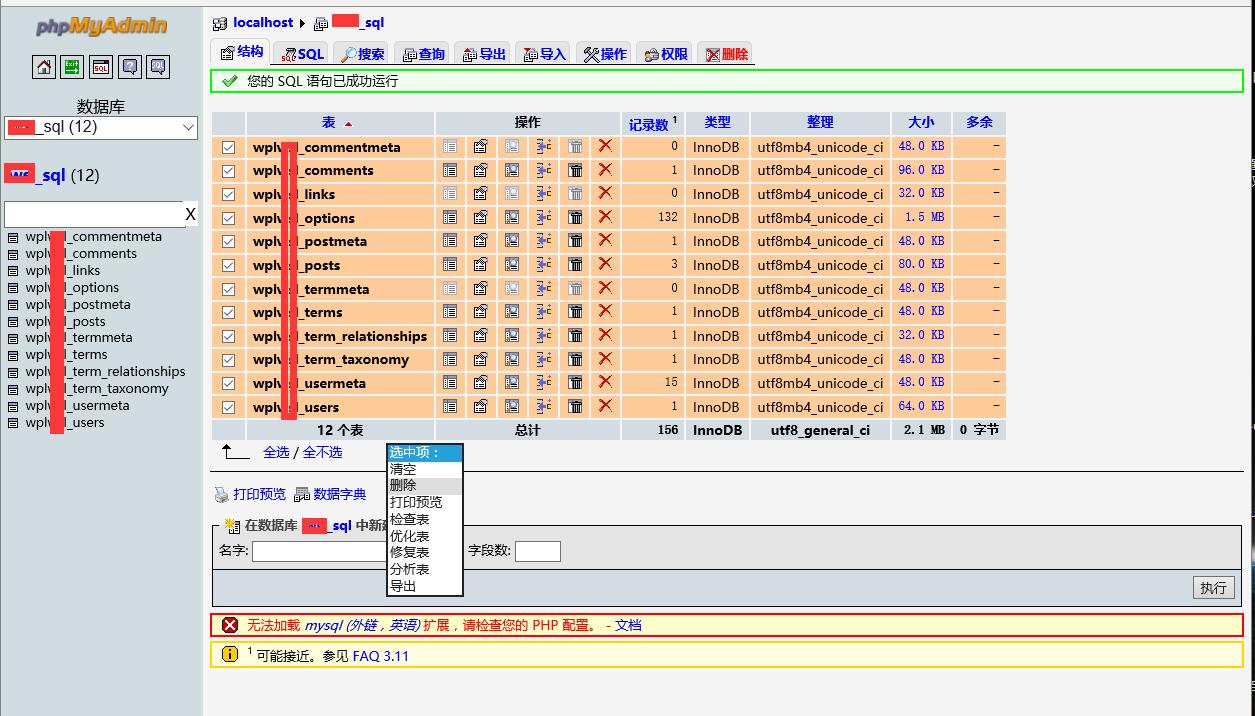Click the trash empty icon for users table
1255x716 pixels.
click(575, 407)
